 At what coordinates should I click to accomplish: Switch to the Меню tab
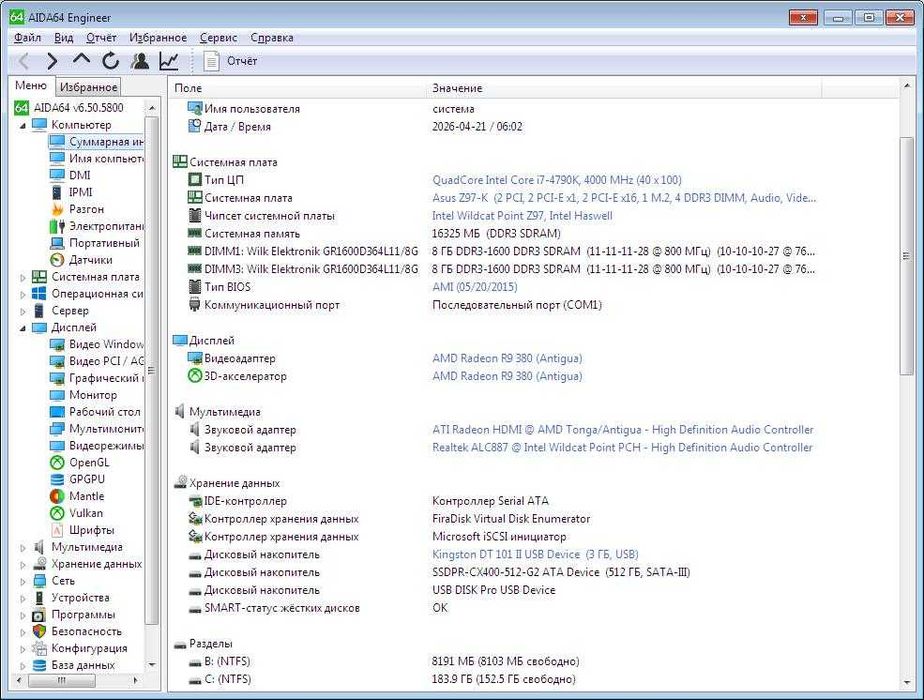(31, 85)
